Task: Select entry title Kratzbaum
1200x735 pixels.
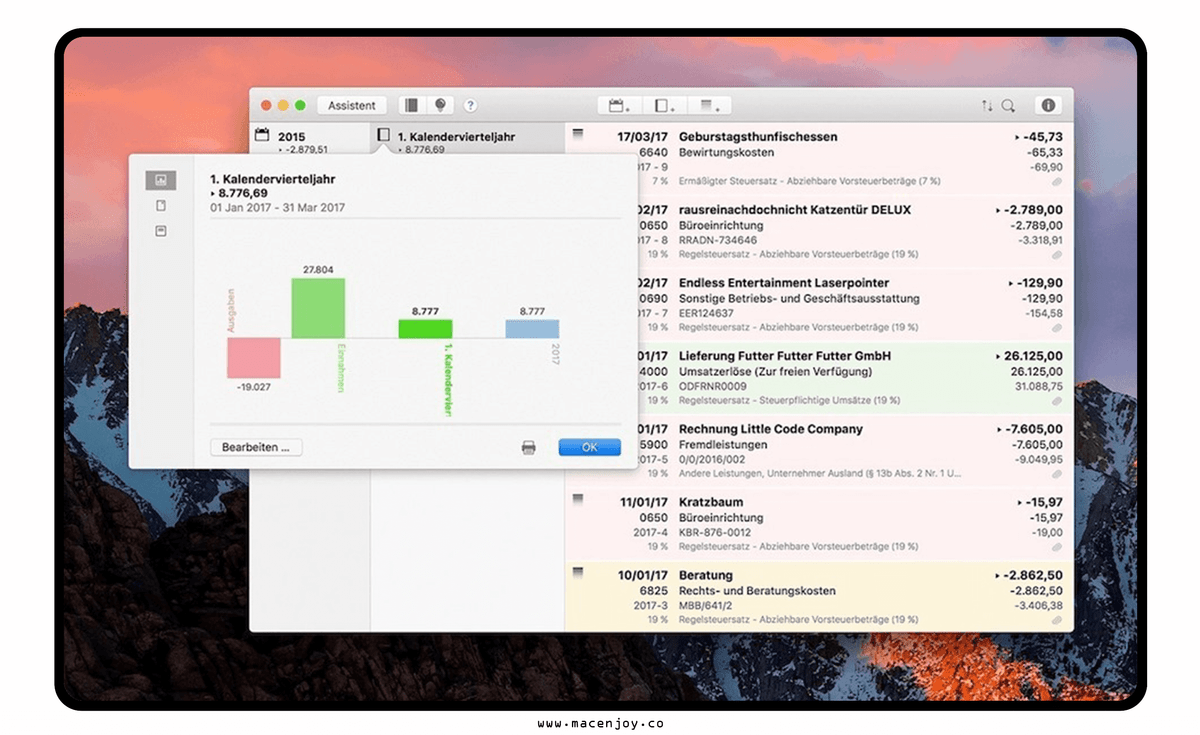Action: pyautogui.click(x=711, y=502)
